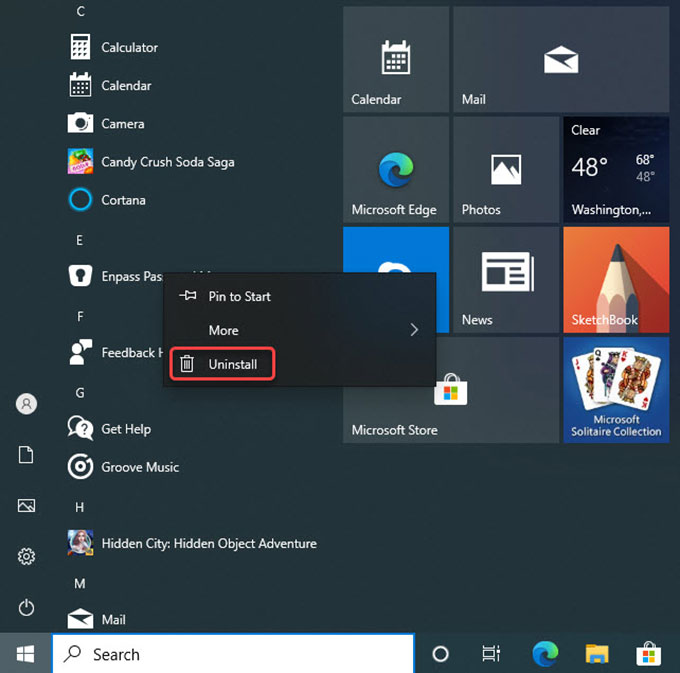Open Task View on the taskbar
Viewport: 680px width, 673px height.
click(x=491, y=654)
